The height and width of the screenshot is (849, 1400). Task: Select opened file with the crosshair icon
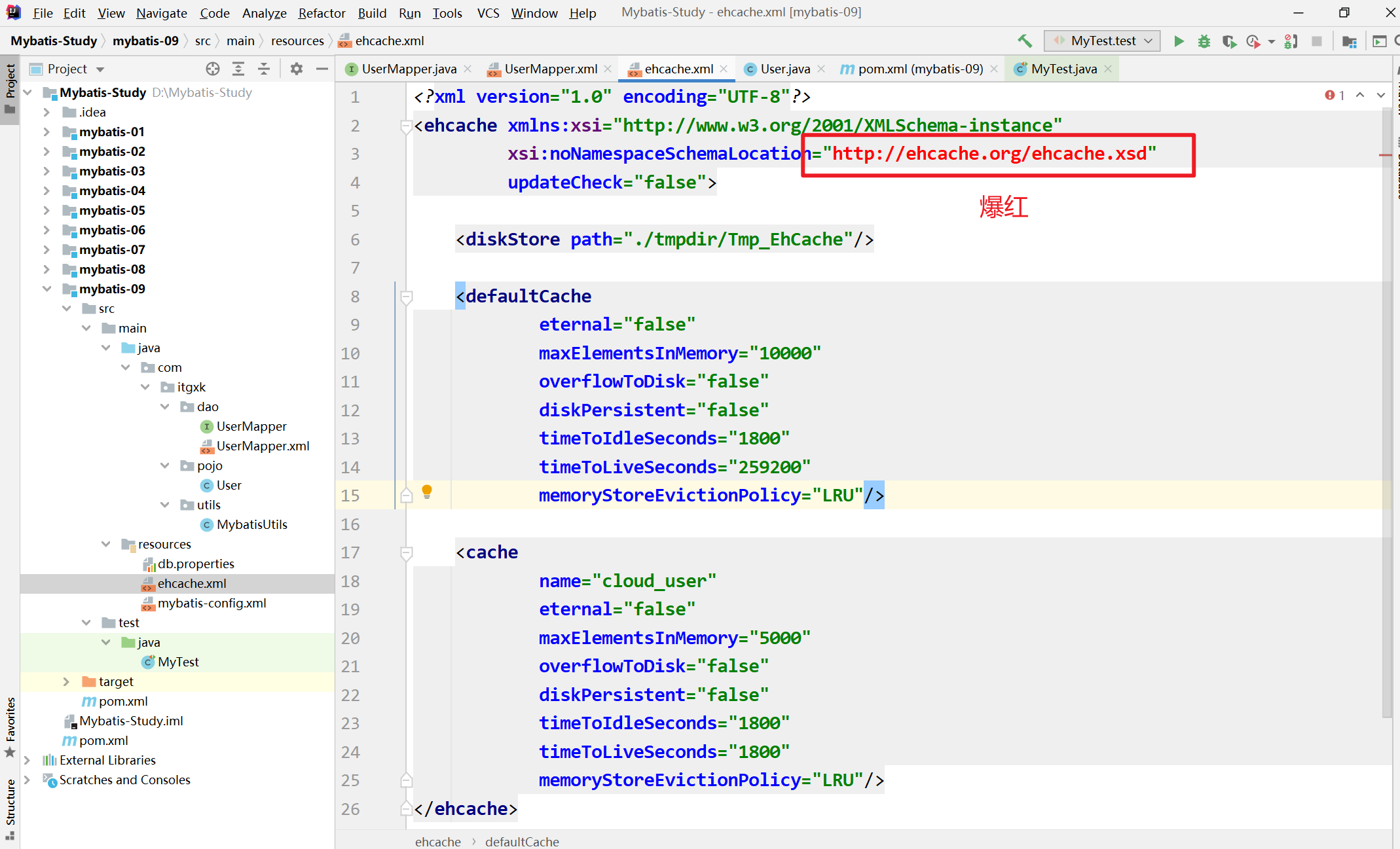pos(212,69)
